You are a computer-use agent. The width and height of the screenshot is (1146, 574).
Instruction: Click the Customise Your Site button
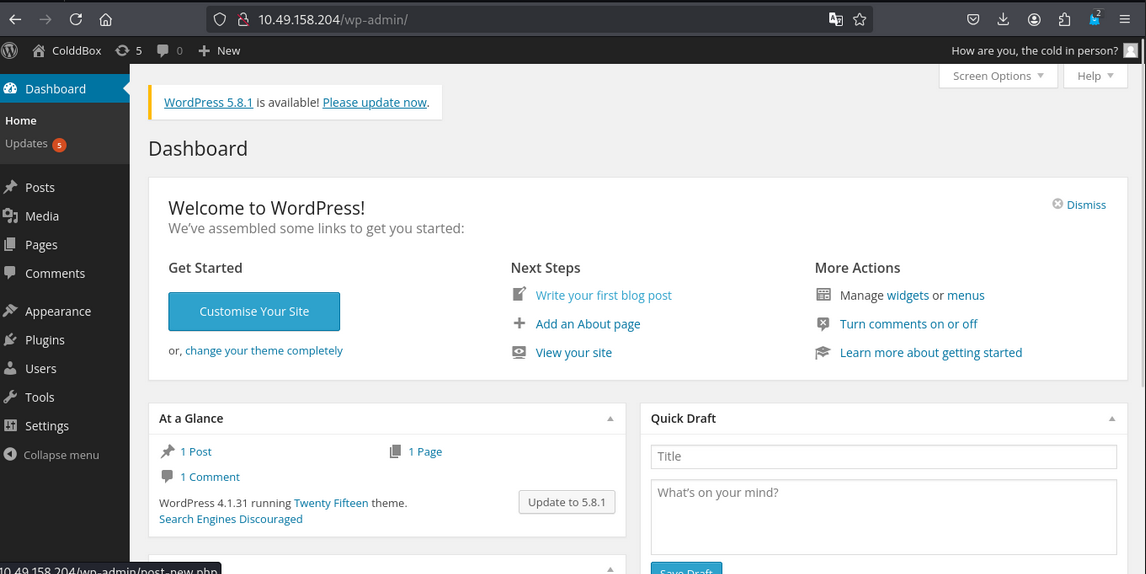(x=254, y=311)
